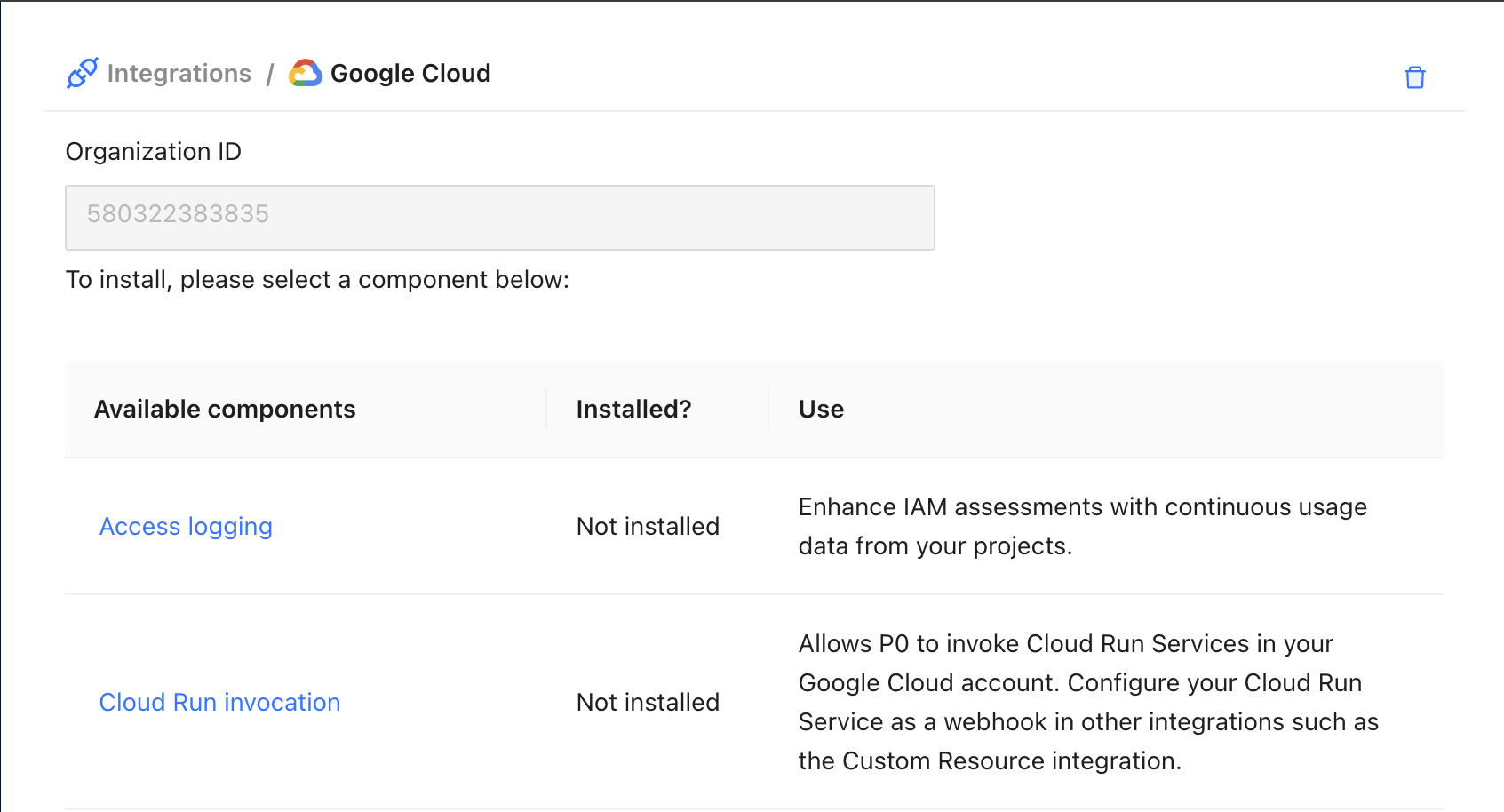This screenshot has width=1504, height=812.
Task: Click the Access logging use description
Action: coord(1082,527)
